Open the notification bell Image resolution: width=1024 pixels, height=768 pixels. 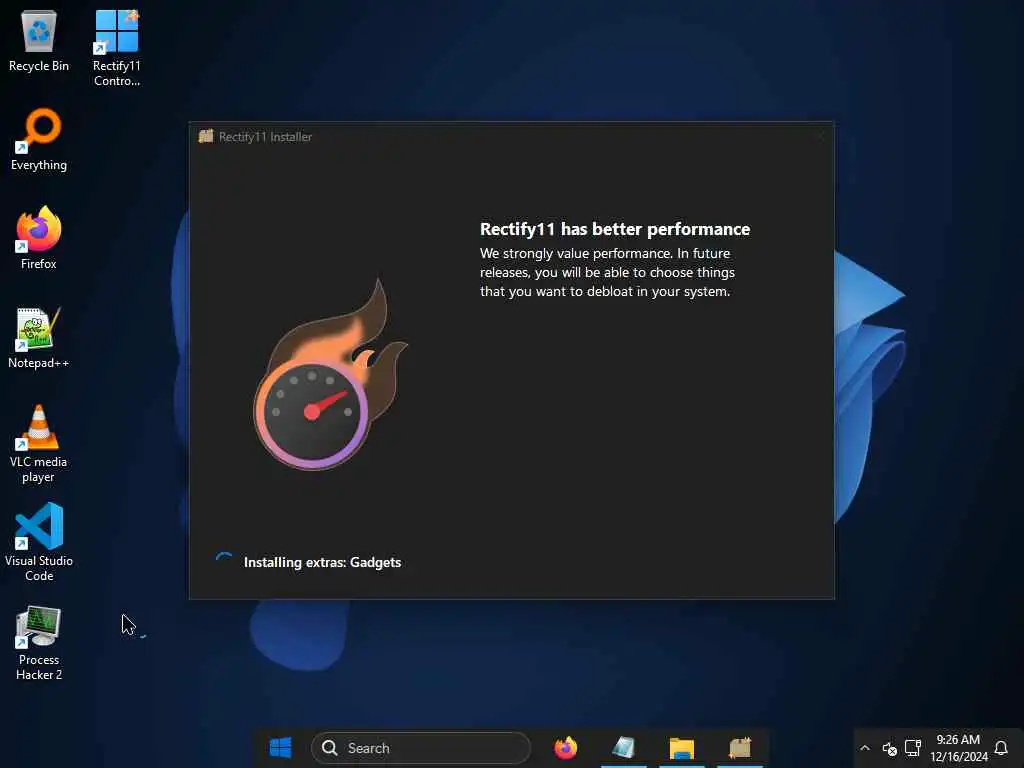tap(1000, 748)
